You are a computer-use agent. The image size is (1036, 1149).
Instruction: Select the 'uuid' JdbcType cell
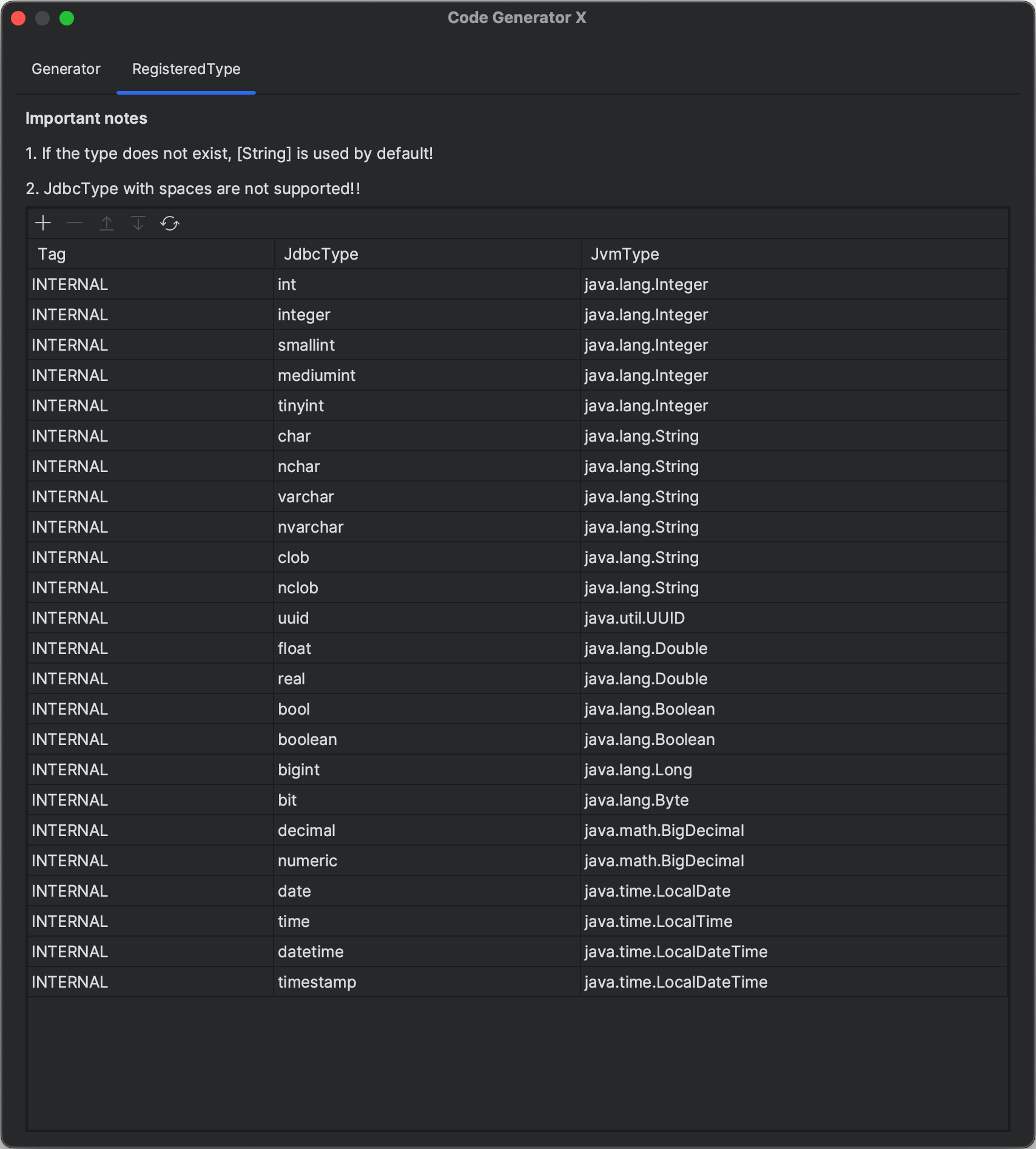pyautogui.click(x=427, y=618)
